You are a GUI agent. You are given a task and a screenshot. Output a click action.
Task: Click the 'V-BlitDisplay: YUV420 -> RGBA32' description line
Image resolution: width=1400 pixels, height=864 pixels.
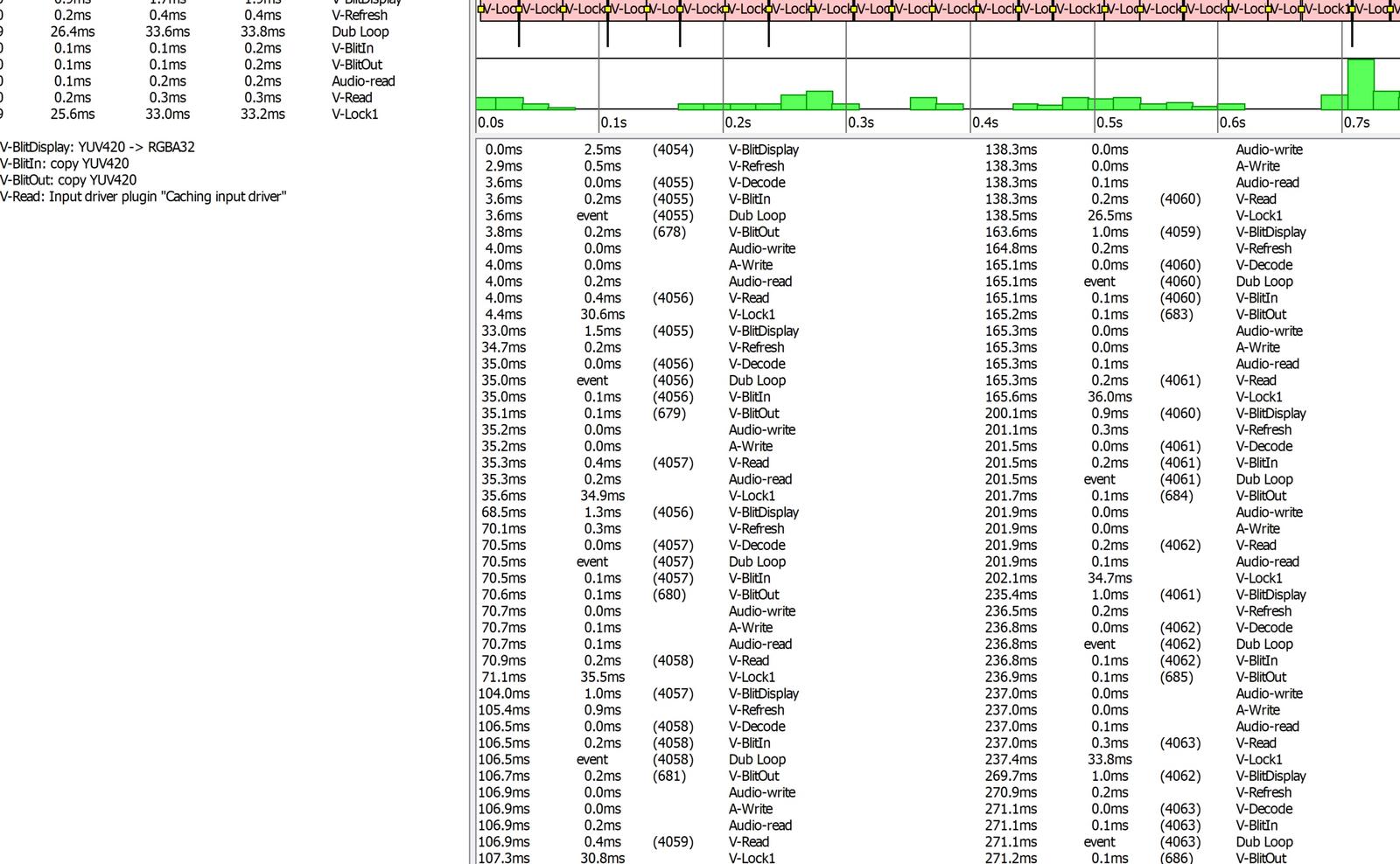(x=97, y=147)
